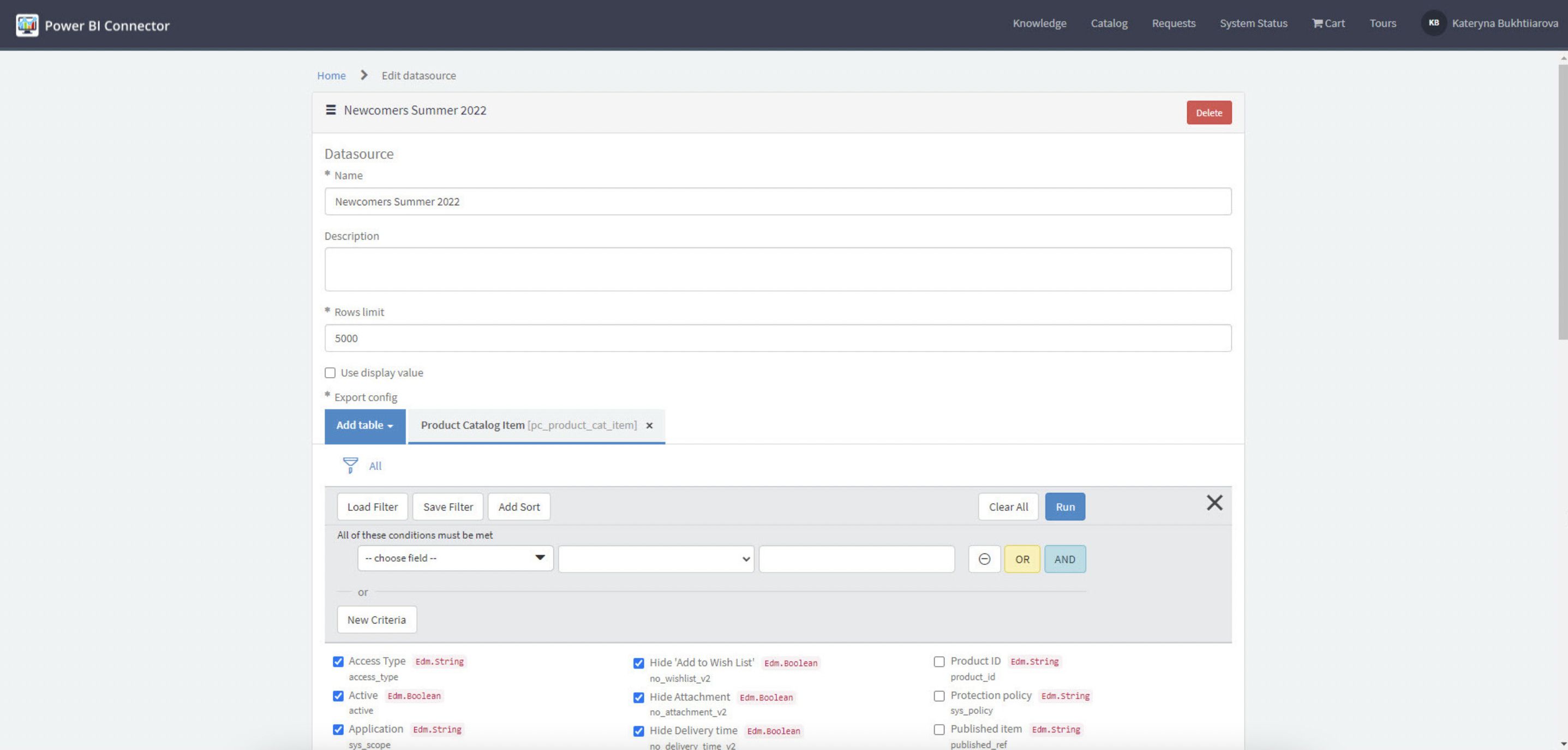Select the AND logical operator
The width and height of the screenshot is (1568, 750).
[x=1065, y=558]
